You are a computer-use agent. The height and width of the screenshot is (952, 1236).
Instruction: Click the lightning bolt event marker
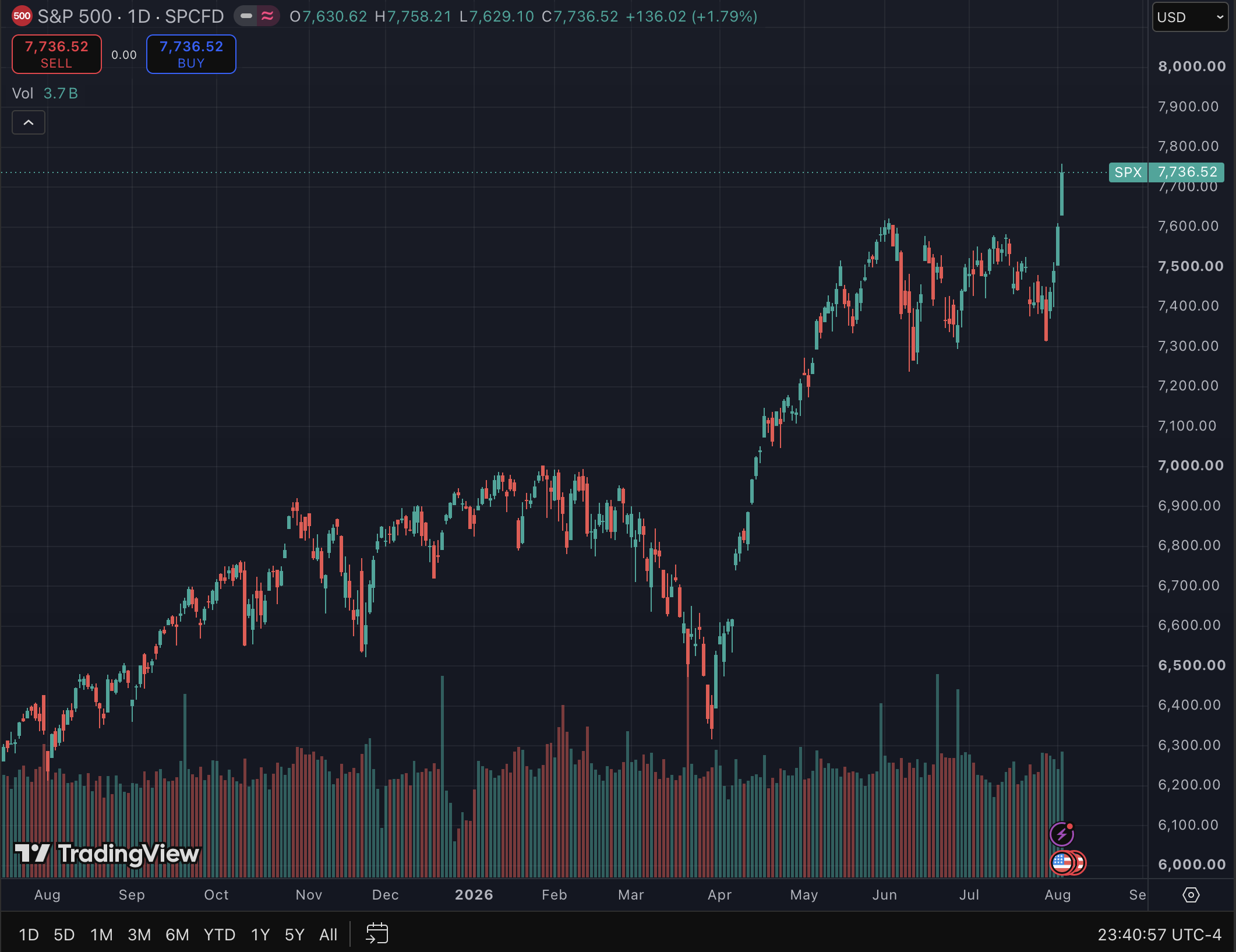pyautogui.click(x=1062, y=834)
